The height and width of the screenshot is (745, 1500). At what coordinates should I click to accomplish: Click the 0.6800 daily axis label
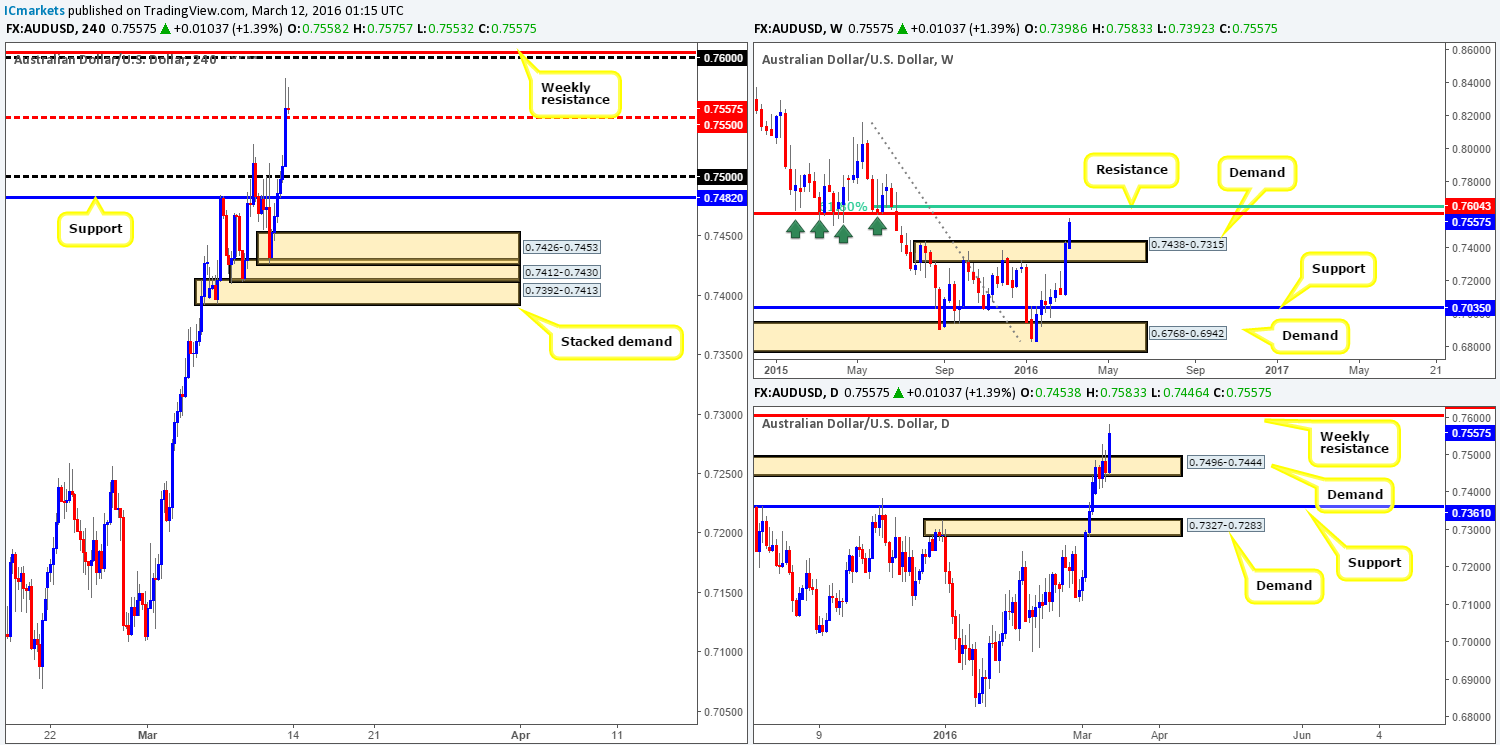pos(1469,718)
